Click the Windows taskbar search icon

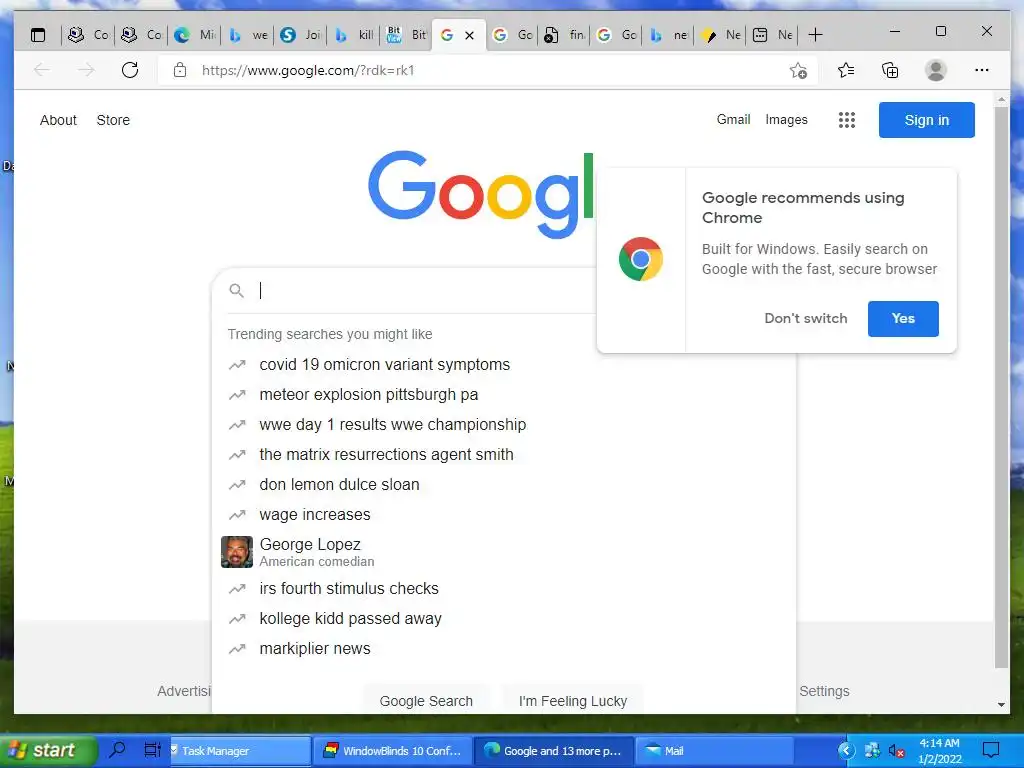pos(118,750)
